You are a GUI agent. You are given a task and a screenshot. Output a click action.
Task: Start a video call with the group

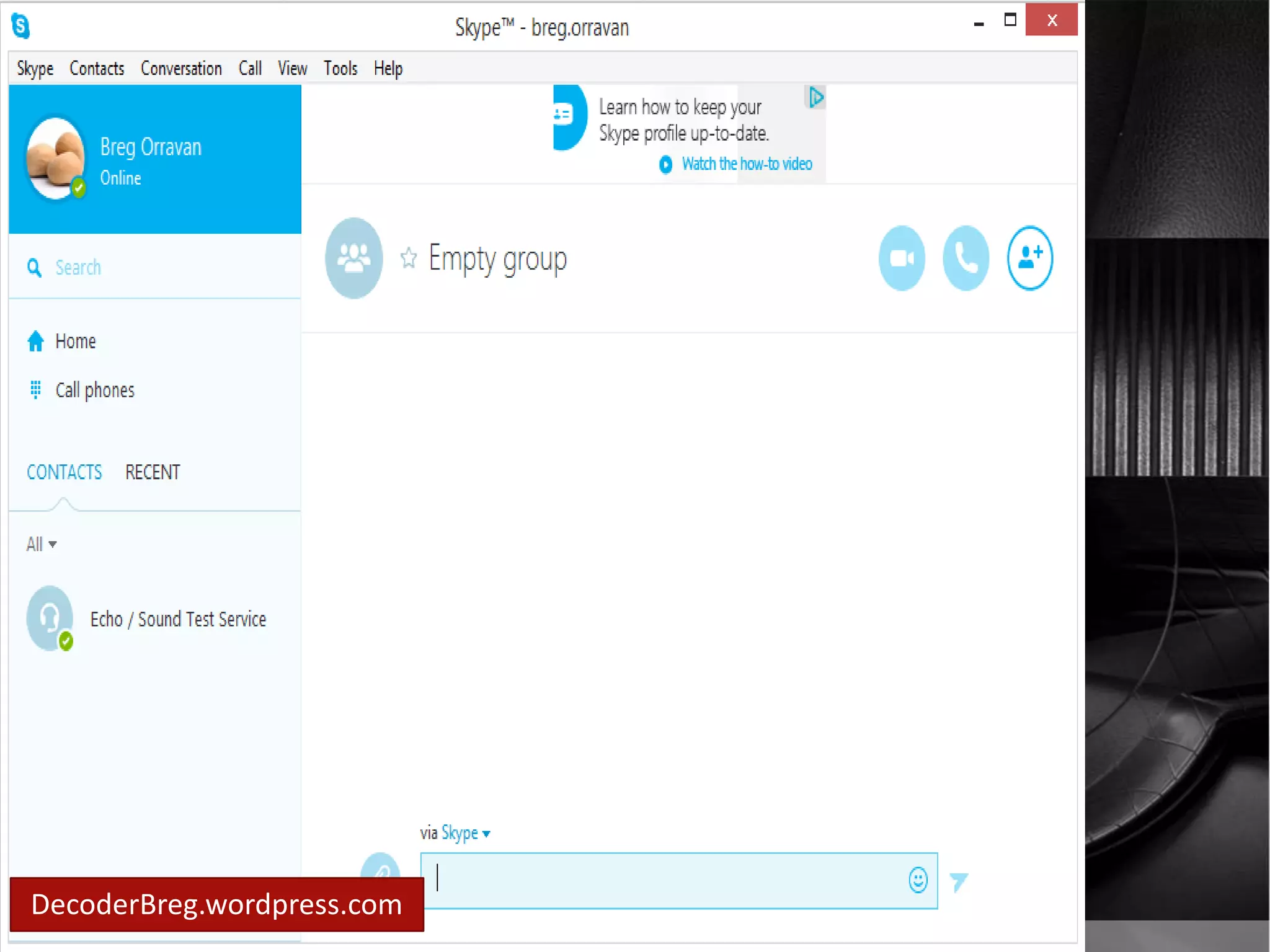pyautogui.click(x=902, y=258)
